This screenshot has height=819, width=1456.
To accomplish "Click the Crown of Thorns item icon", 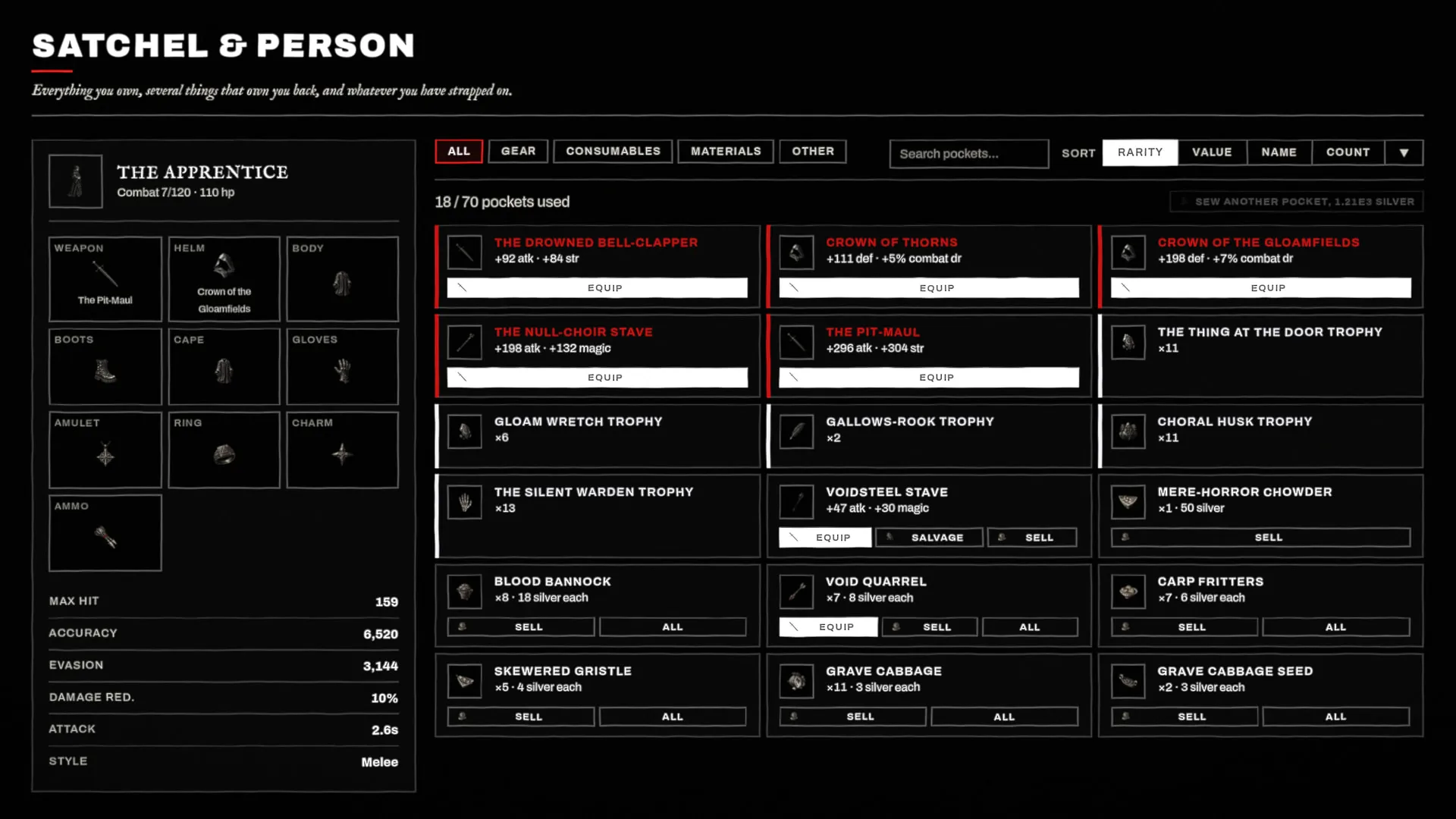I will pyautogui.click(x=796, y=252).
